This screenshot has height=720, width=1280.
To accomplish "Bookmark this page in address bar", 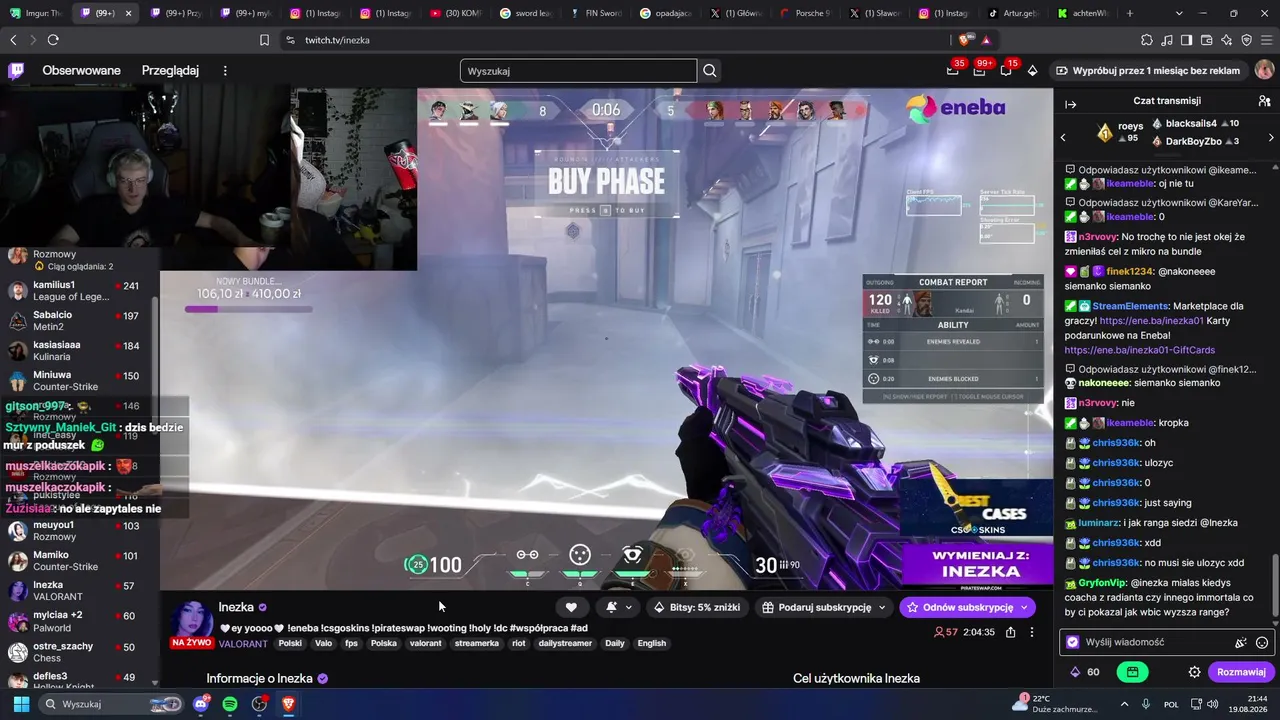I will 264,40.
